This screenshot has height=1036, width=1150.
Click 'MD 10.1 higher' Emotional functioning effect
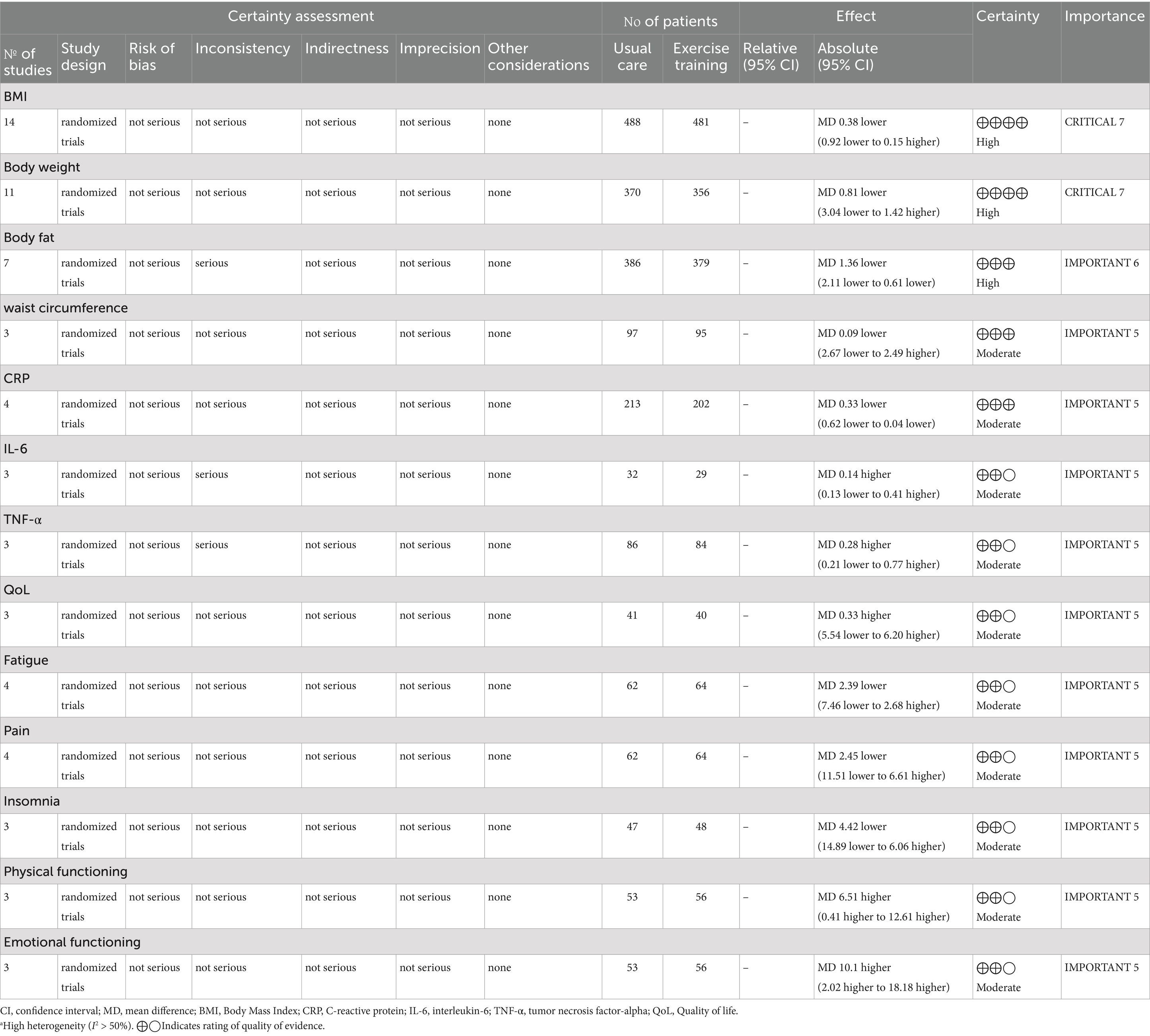[x=854, y=968]
